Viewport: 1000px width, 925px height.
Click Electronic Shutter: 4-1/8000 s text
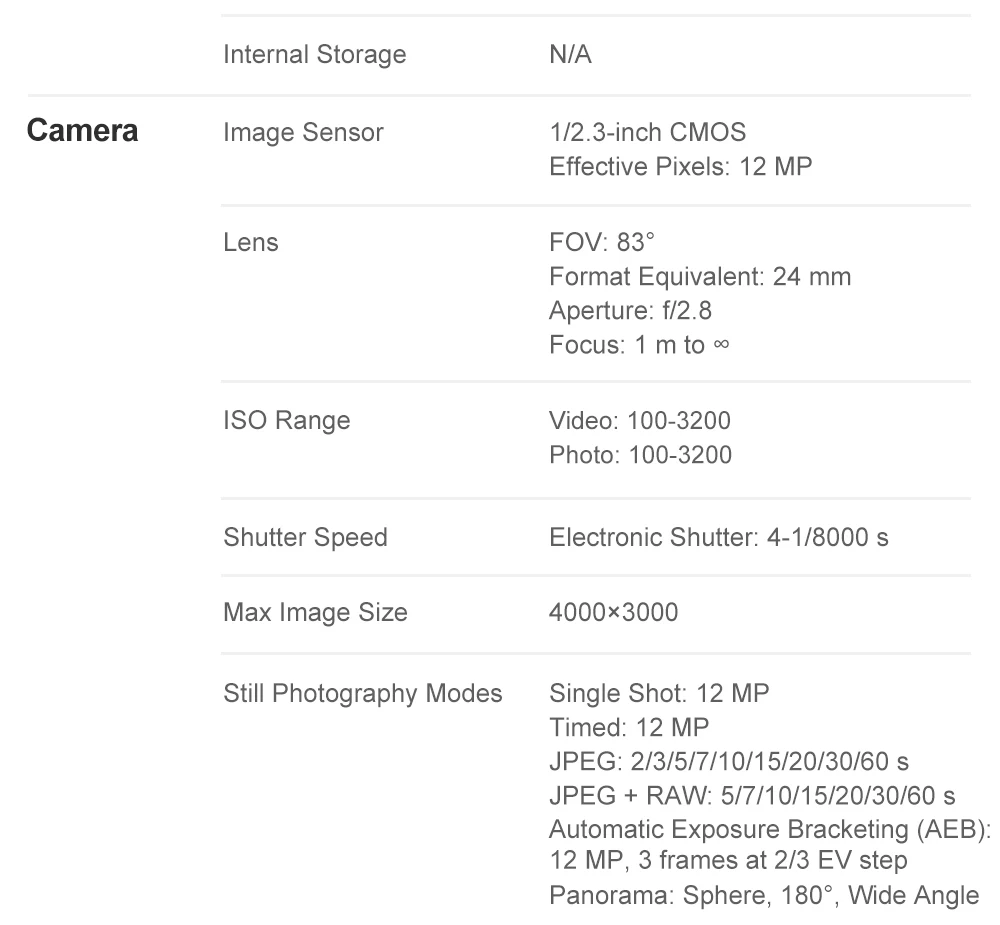click(x=718, y=538)
